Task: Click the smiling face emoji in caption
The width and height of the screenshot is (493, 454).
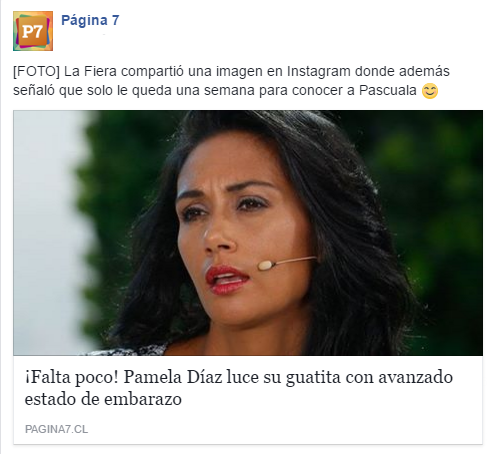Action: coord(430,91)
